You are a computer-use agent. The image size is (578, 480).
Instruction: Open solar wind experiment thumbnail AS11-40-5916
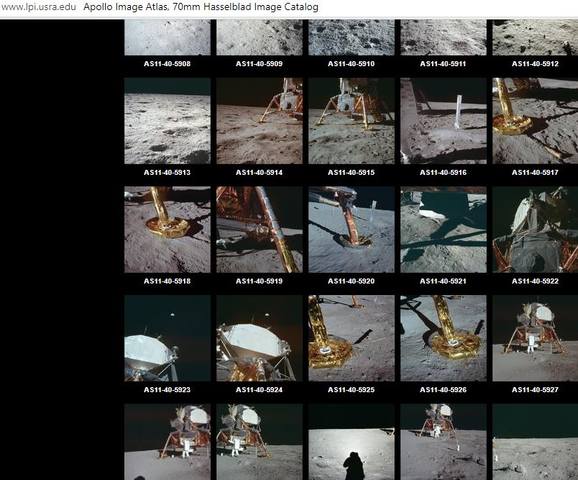point(443,121)
